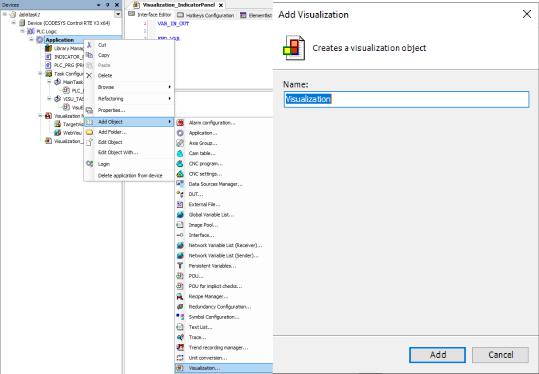Screen dimensions: 539x374
Task: Collapse the Task Configuration node
Action: click(40, 74)
